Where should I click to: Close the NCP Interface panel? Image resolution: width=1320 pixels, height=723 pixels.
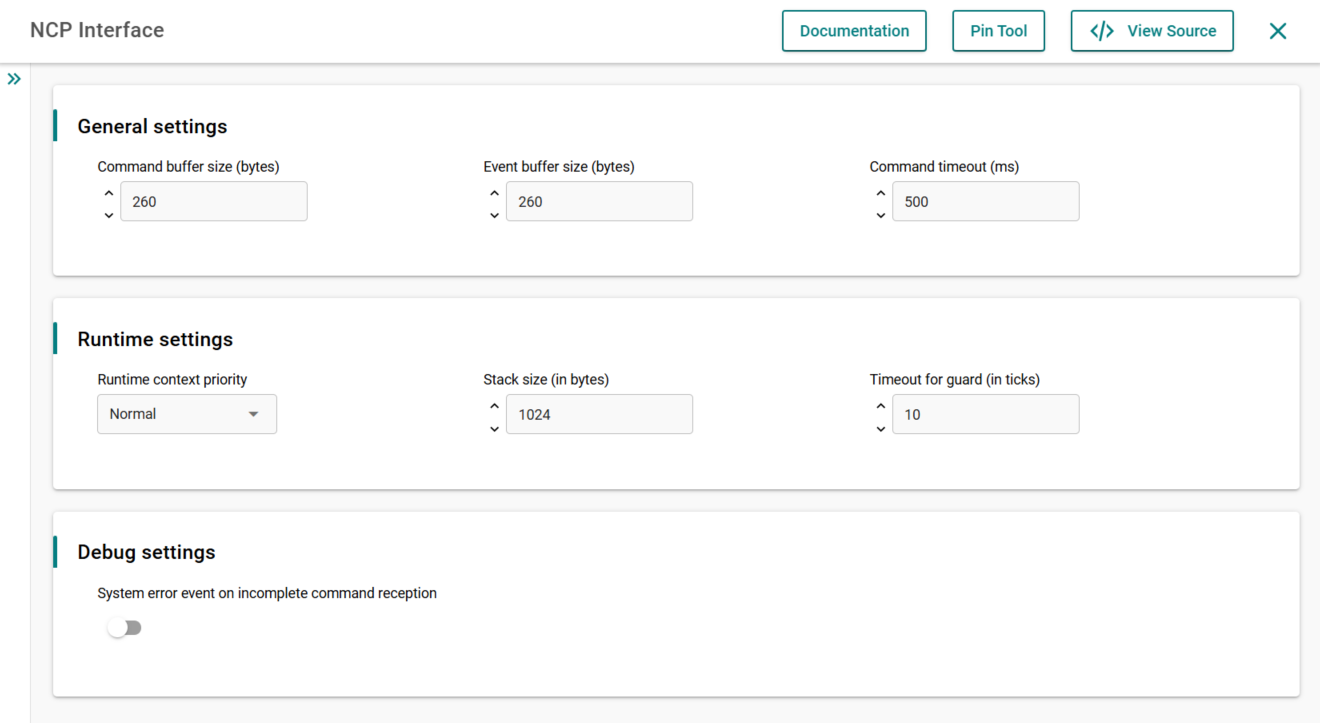(1278, 31)
